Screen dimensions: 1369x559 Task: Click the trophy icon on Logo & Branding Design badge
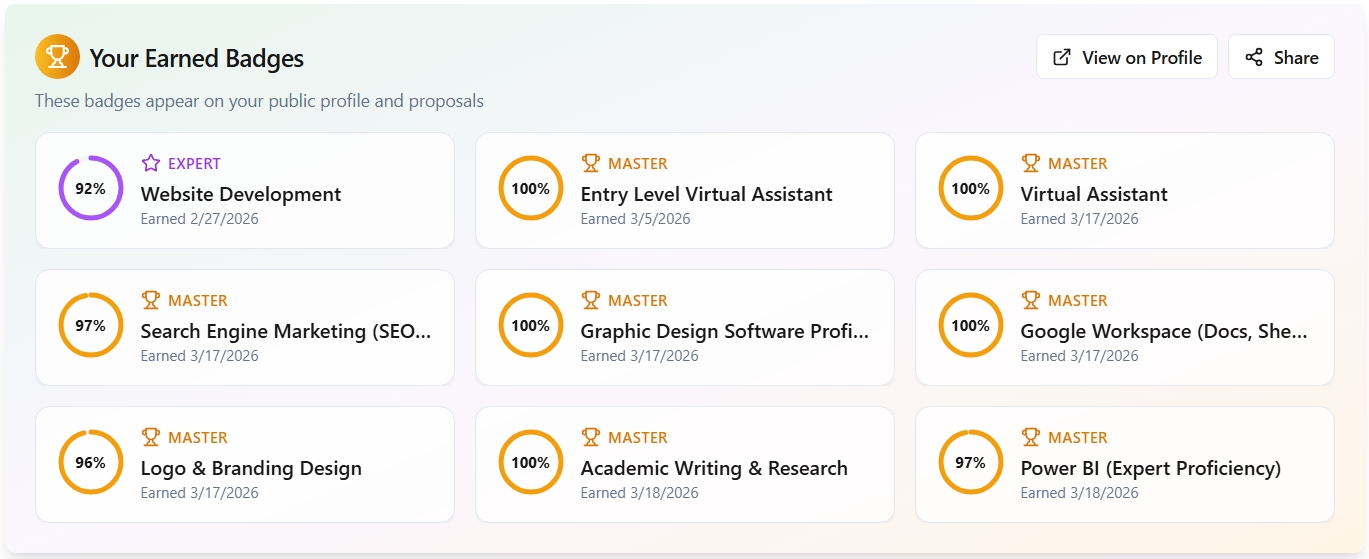coord(150,437)
